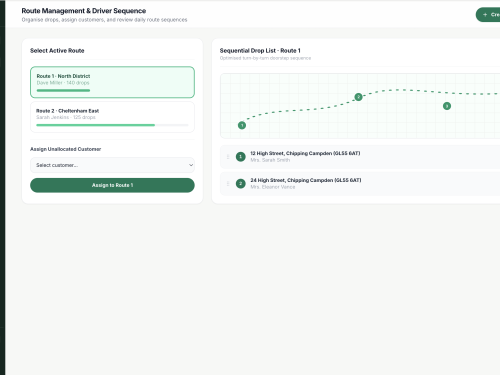Click Sequential Drop List - Route 1 heading
Image resolution: width=500 pixels, height=375 pixels.
coord(260,51)
